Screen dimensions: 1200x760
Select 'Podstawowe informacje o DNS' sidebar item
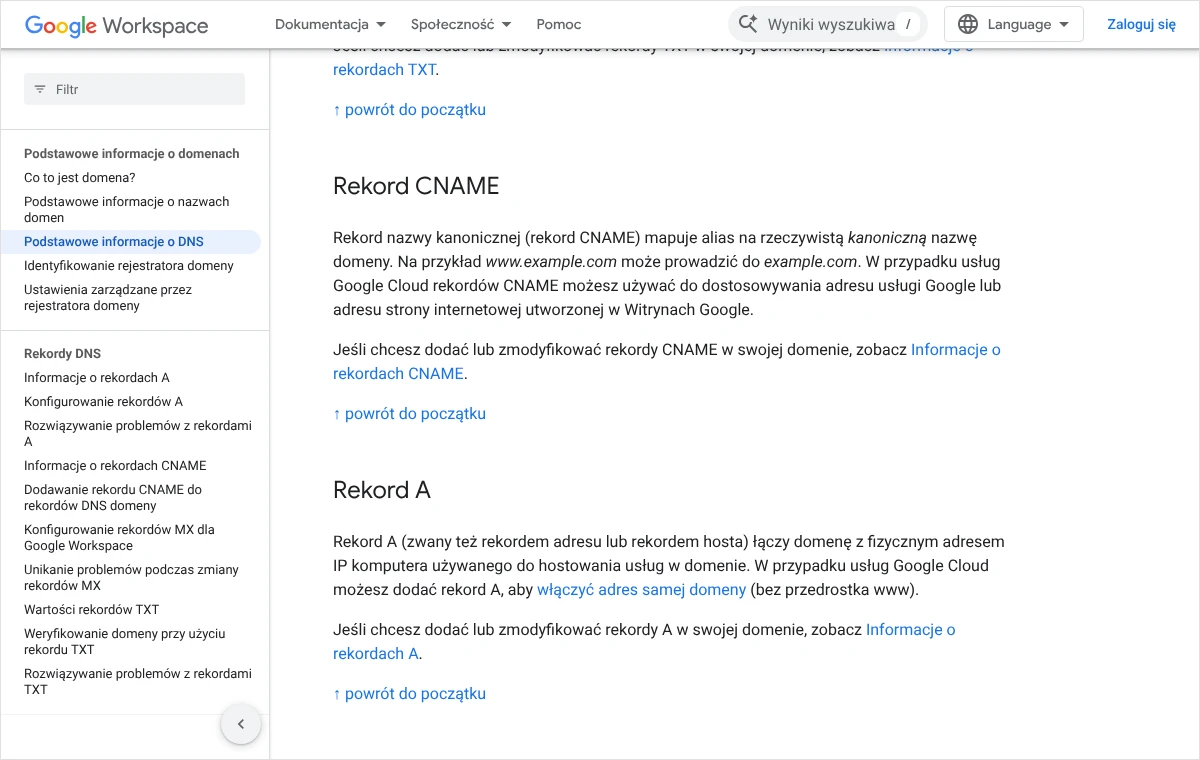[114, 241]
